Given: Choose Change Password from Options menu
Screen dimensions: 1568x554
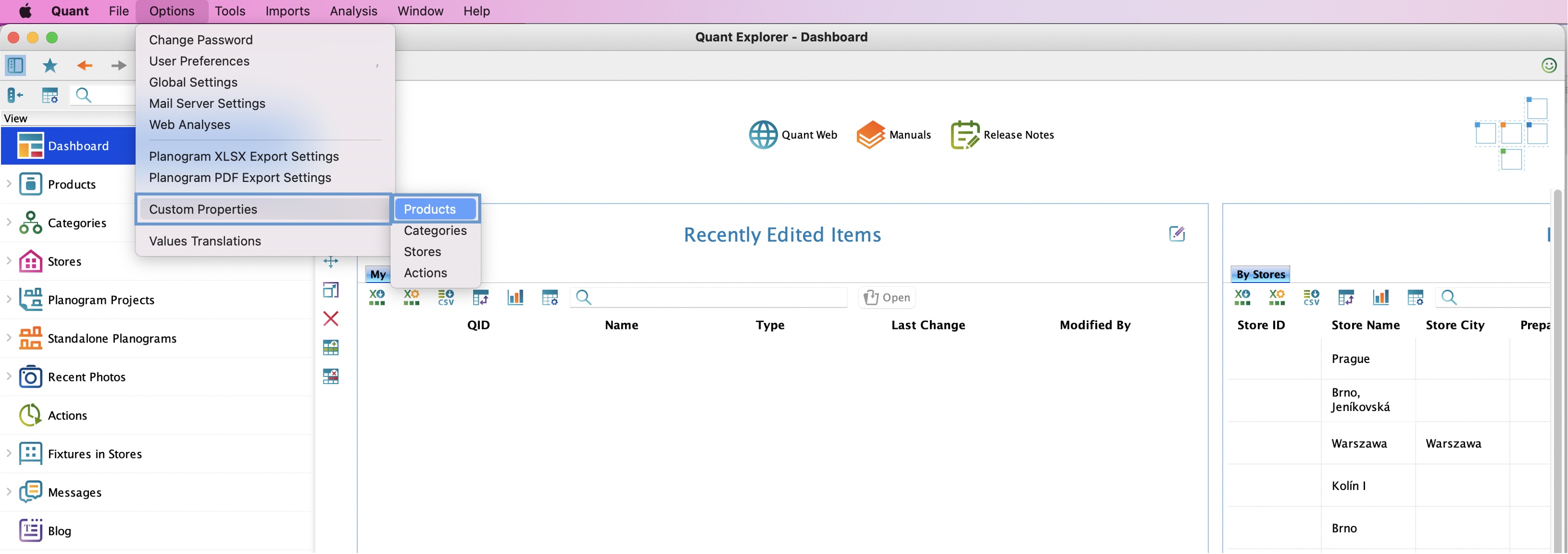Looking at the screenshot, I should (x=201, y=39).
